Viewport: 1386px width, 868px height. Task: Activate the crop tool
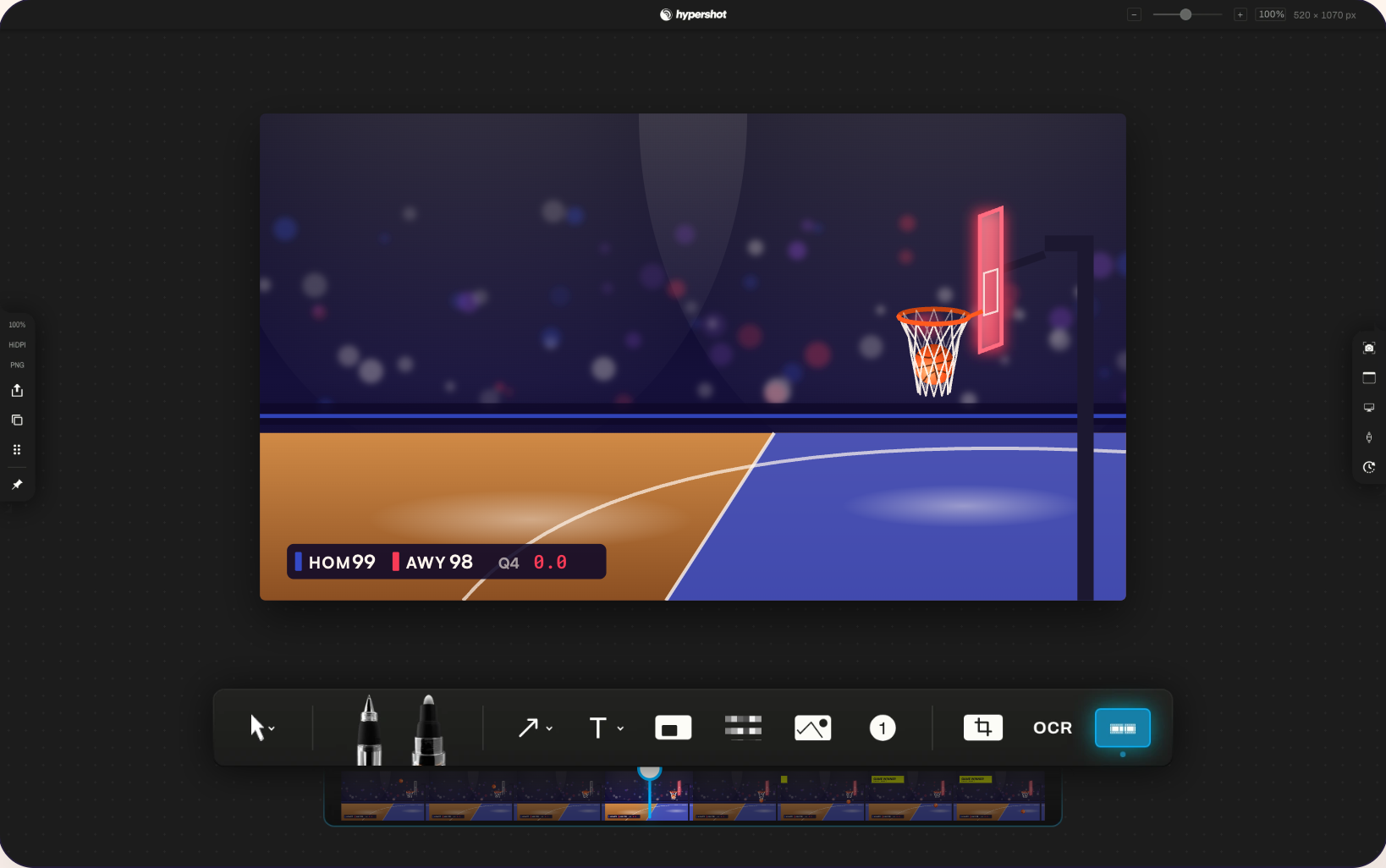[983, 728]
